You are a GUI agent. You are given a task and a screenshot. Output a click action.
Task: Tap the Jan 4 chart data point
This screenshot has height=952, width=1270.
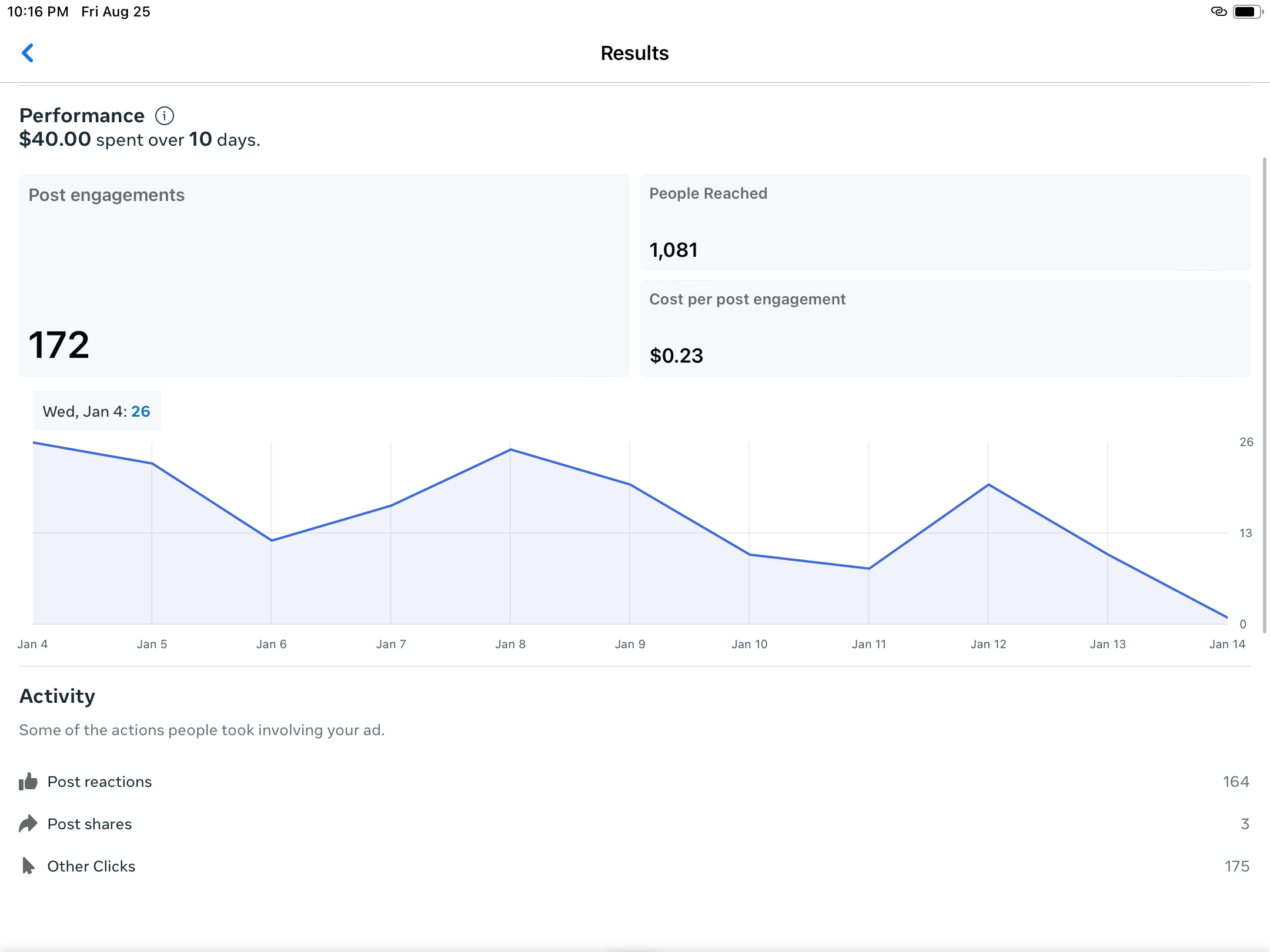(34, 443)
